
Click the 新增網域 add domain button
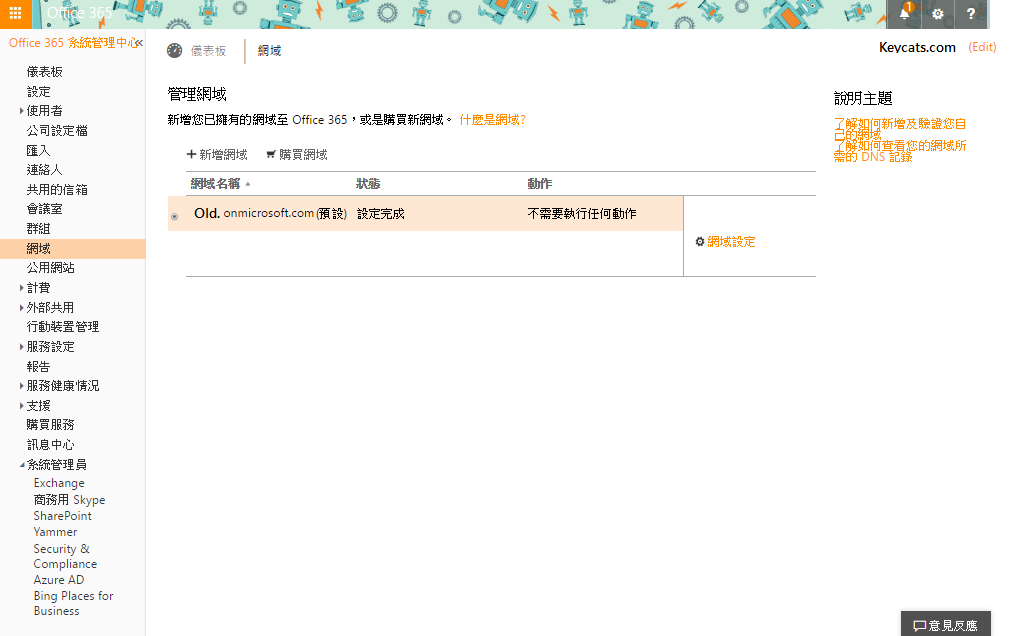tap(217, 155)
